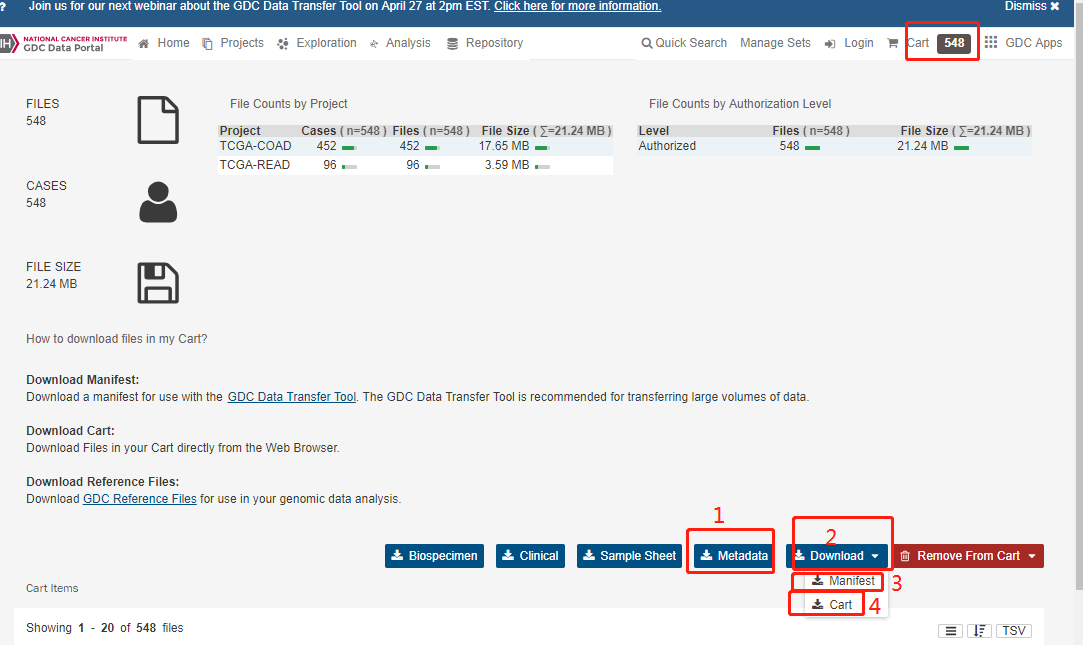Expand the Remove From Cart dropdown
The image size is (1083, 645).
tap(968, 556)
